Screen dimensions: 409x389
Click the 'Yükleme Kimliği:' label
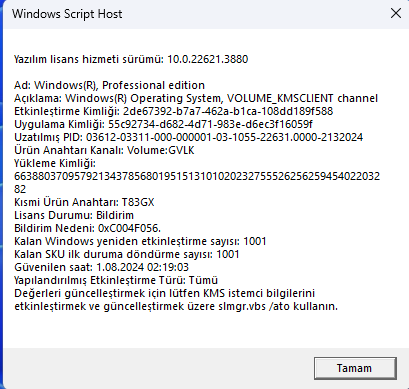(x=55, y=163)
